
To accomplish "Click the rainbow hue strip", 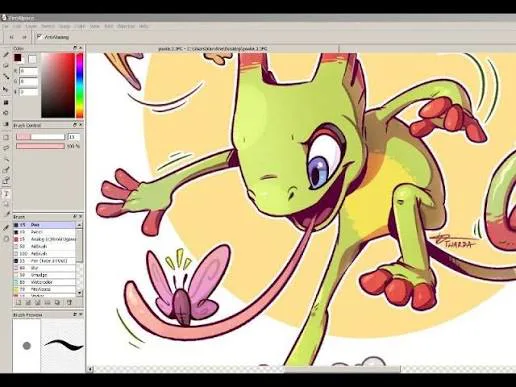I will click(x=79, y=85).
